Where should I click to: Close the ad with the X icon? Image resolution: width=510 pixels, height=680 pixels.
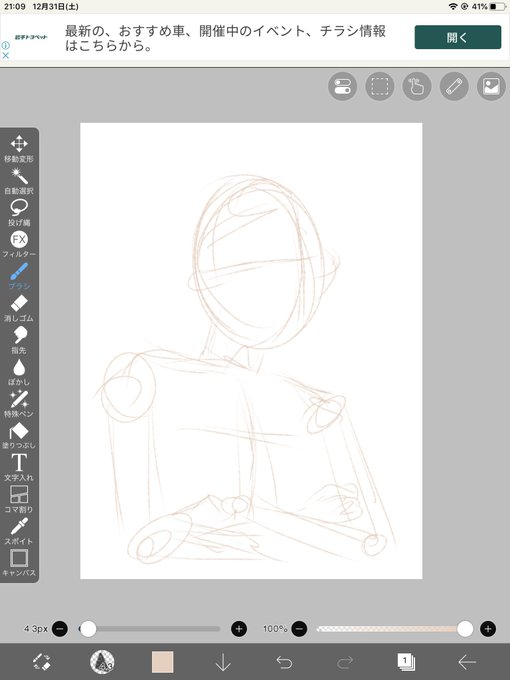click(x=5, y=56)
